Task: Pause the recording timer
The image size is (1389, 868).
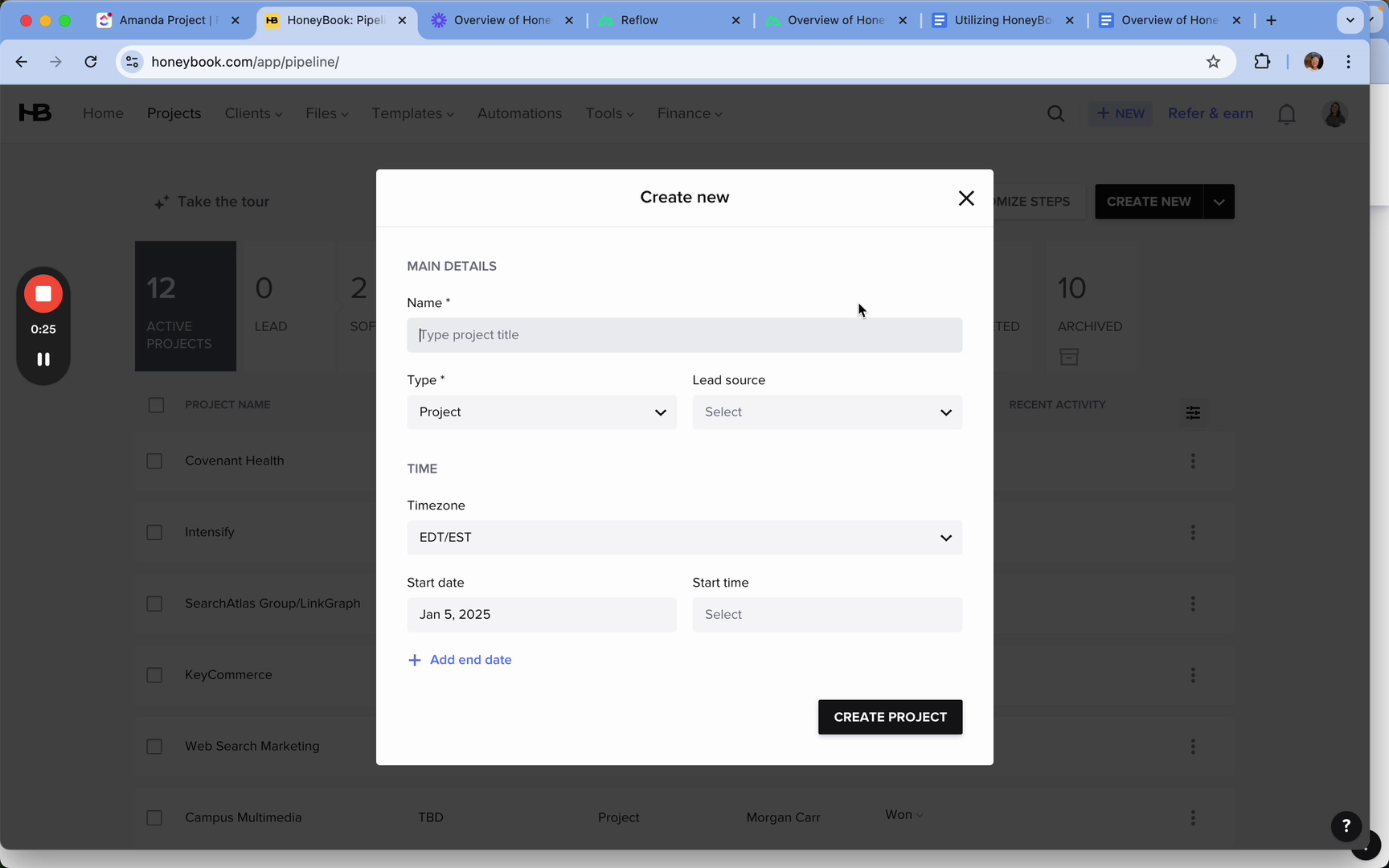Action: pyautogui.click(x=43, y=359)
